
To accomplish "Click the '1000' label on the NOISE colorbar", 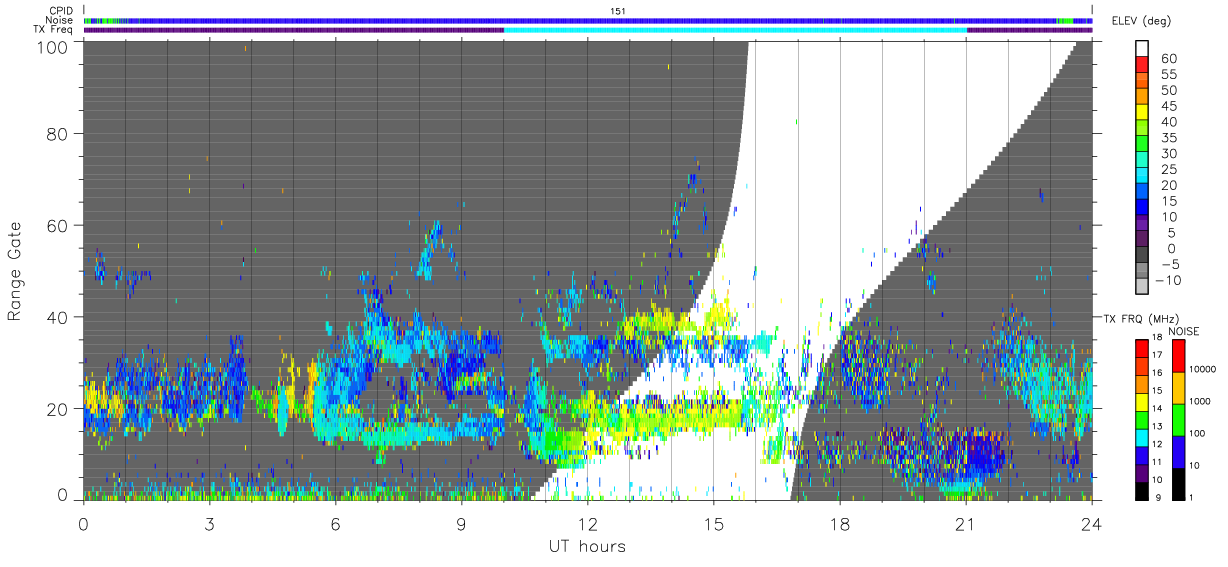I will pos(1201,401).
